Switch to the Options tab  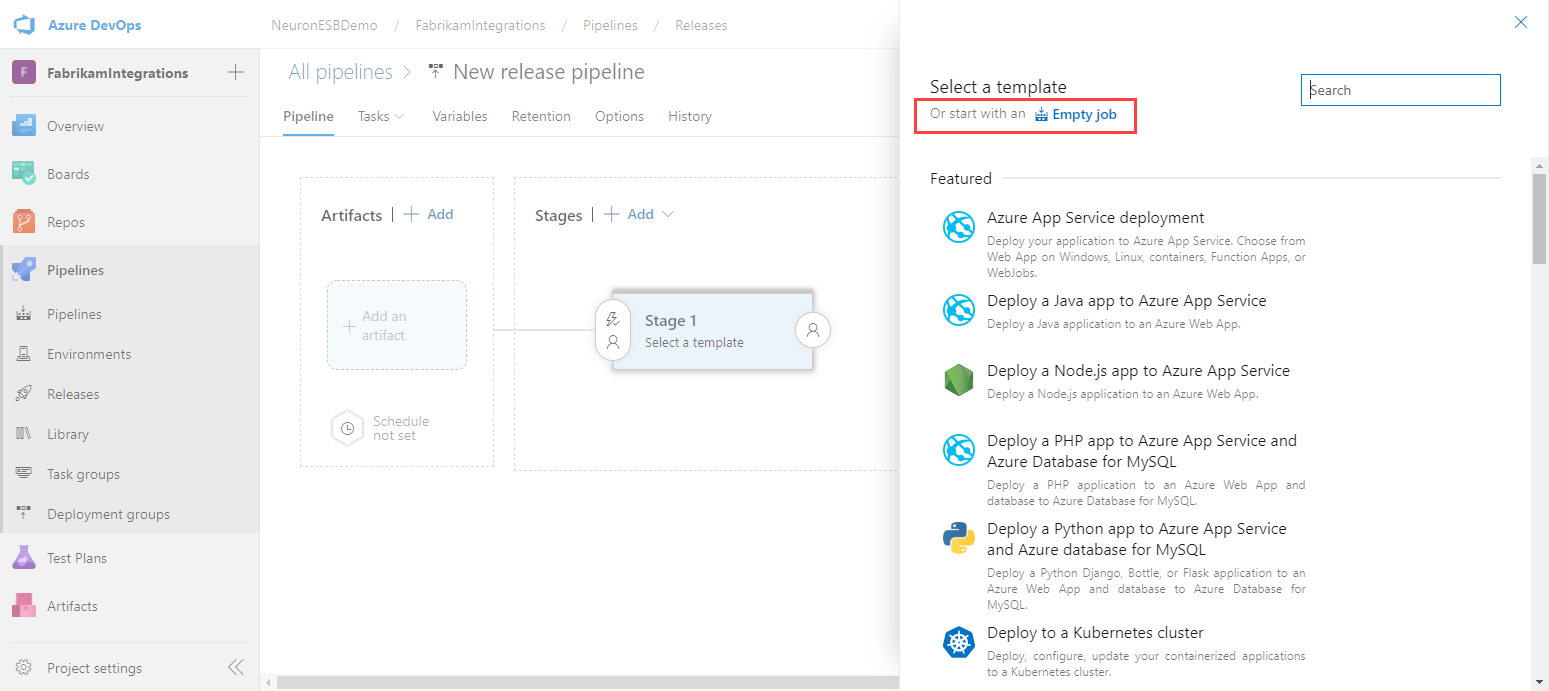[x=619, y=116]
